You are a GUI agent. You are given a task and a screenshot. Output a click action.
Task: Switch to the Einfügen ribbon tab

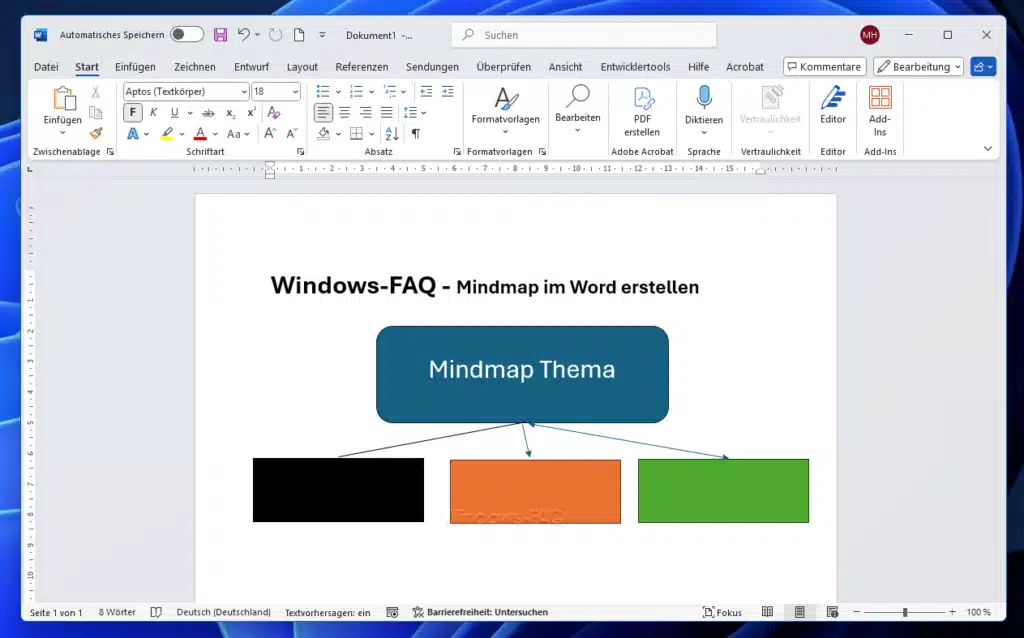click(135, 67)
